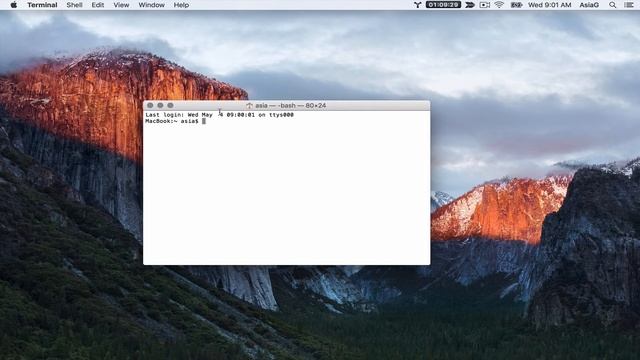
Task: Open the battery status menu
Action: (516, 5)
